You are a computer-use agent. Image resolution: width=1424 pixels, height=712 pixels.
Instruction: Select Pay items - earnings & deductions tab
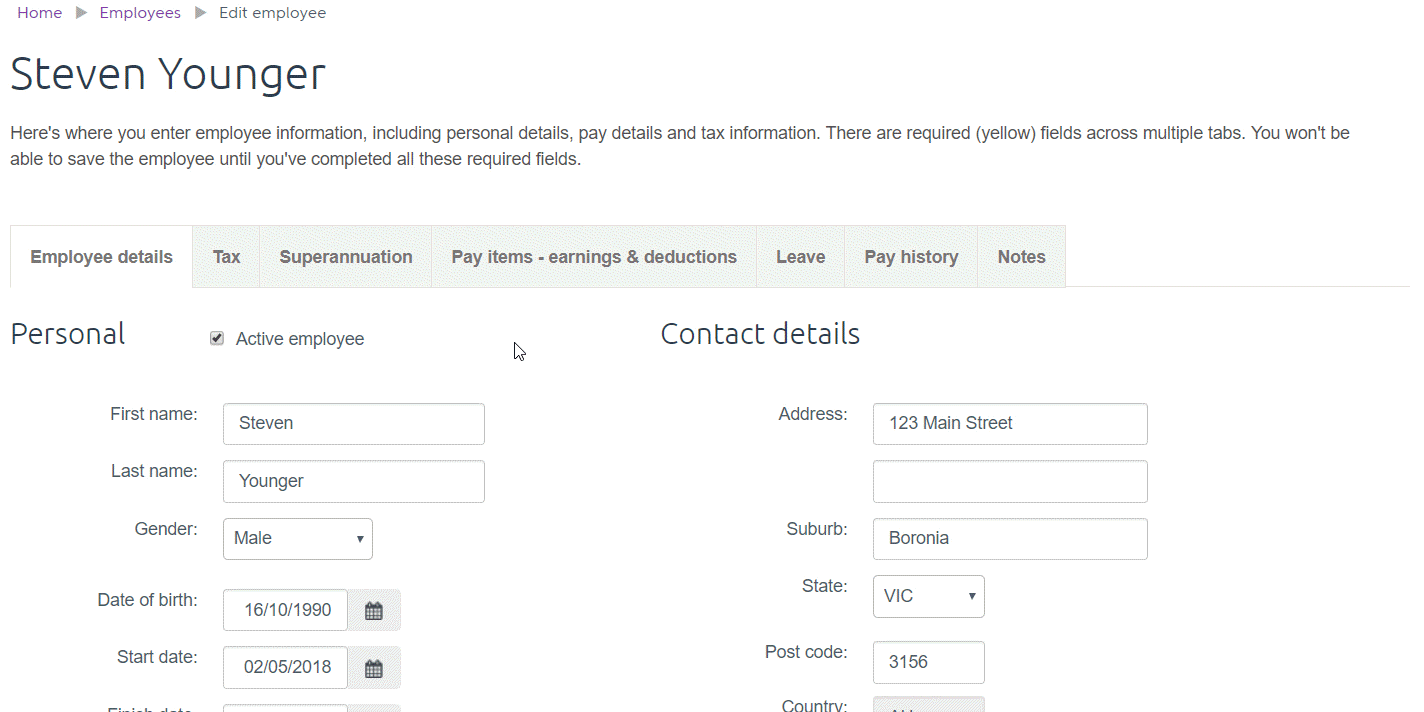pos(594,257)
